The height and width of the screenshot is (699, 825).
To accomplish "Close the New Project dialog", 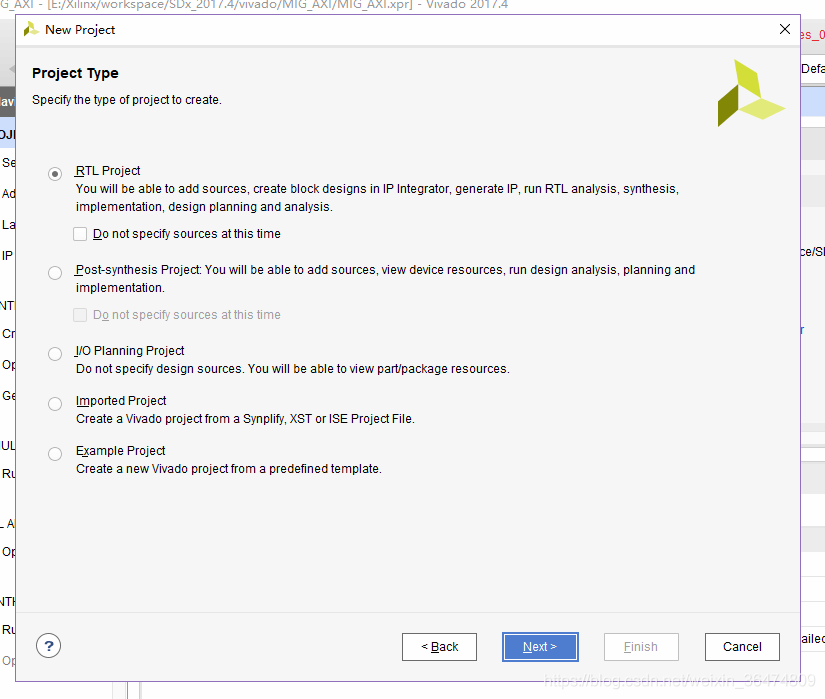I will coord(784,29).
